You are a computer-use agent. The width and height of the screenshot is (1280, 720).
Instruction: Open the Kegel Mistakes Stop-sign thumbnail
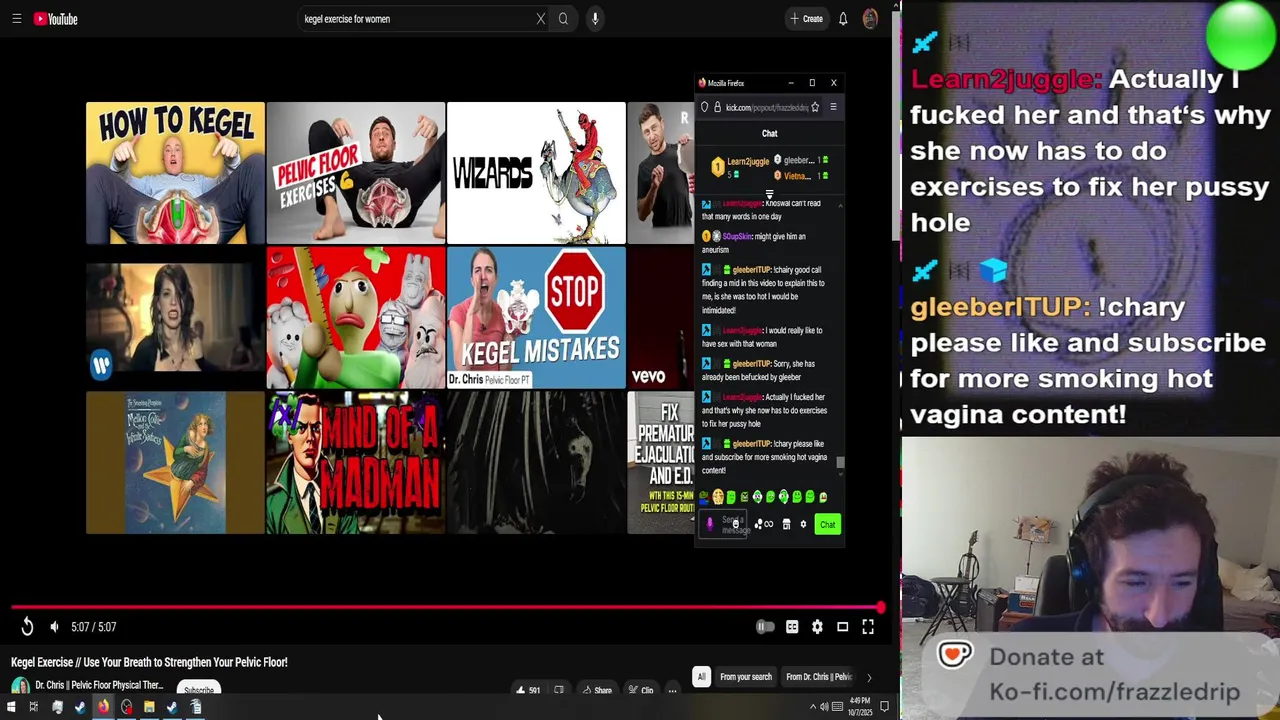pyautogui.click(x=536, y=318)
